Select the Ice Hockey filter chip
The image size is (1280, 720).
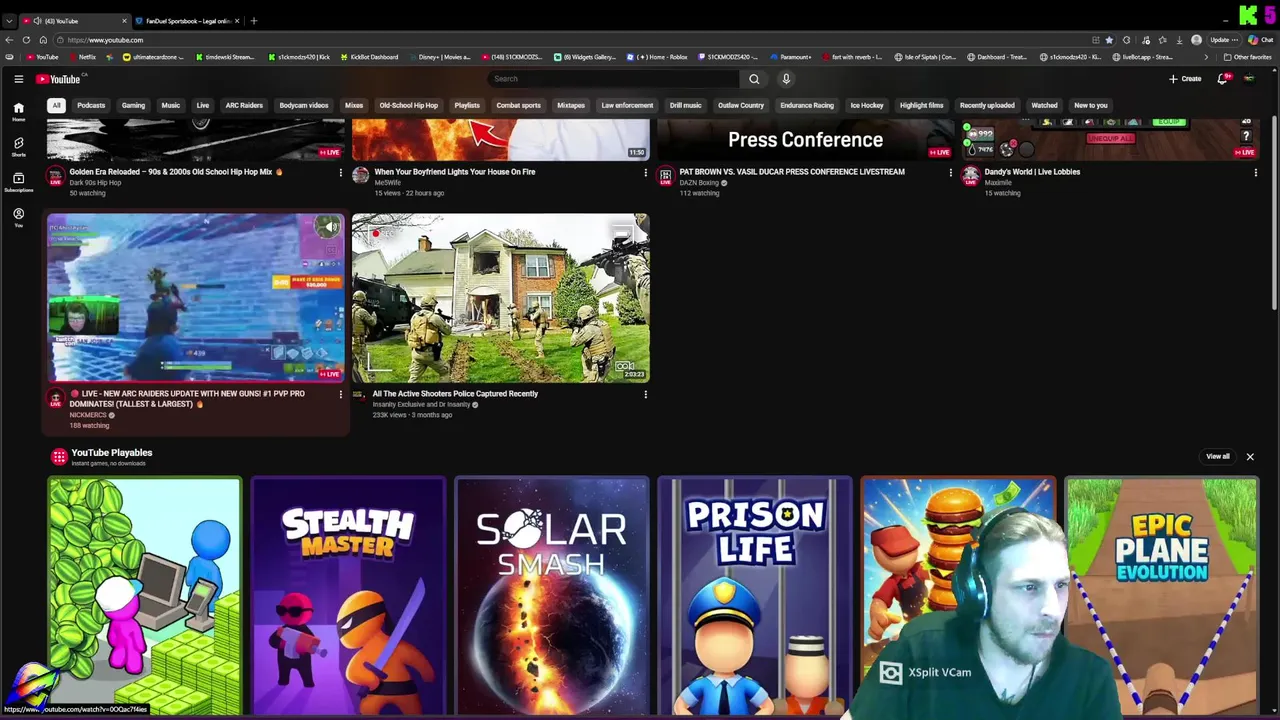click(867, 105)
